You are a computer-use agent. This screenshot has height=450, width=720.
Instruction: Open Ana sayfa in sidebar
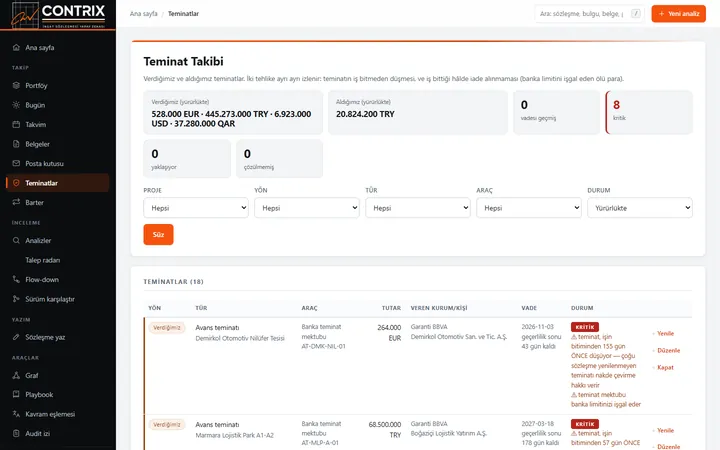click(x=58, y=47)
